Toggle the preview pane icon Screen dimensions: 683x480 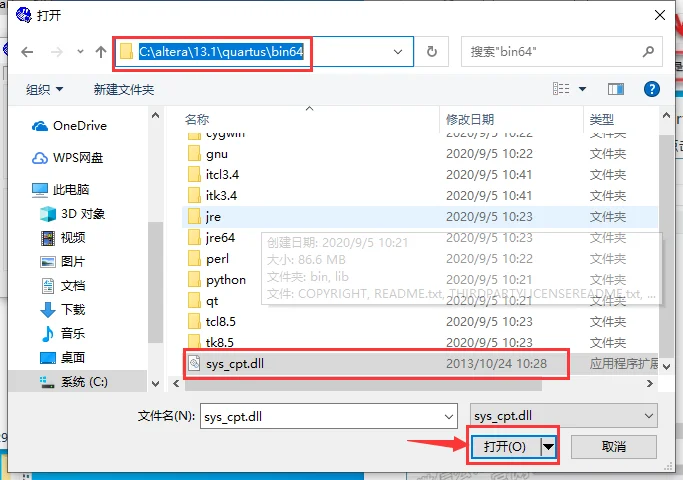(x=615, y=89)
